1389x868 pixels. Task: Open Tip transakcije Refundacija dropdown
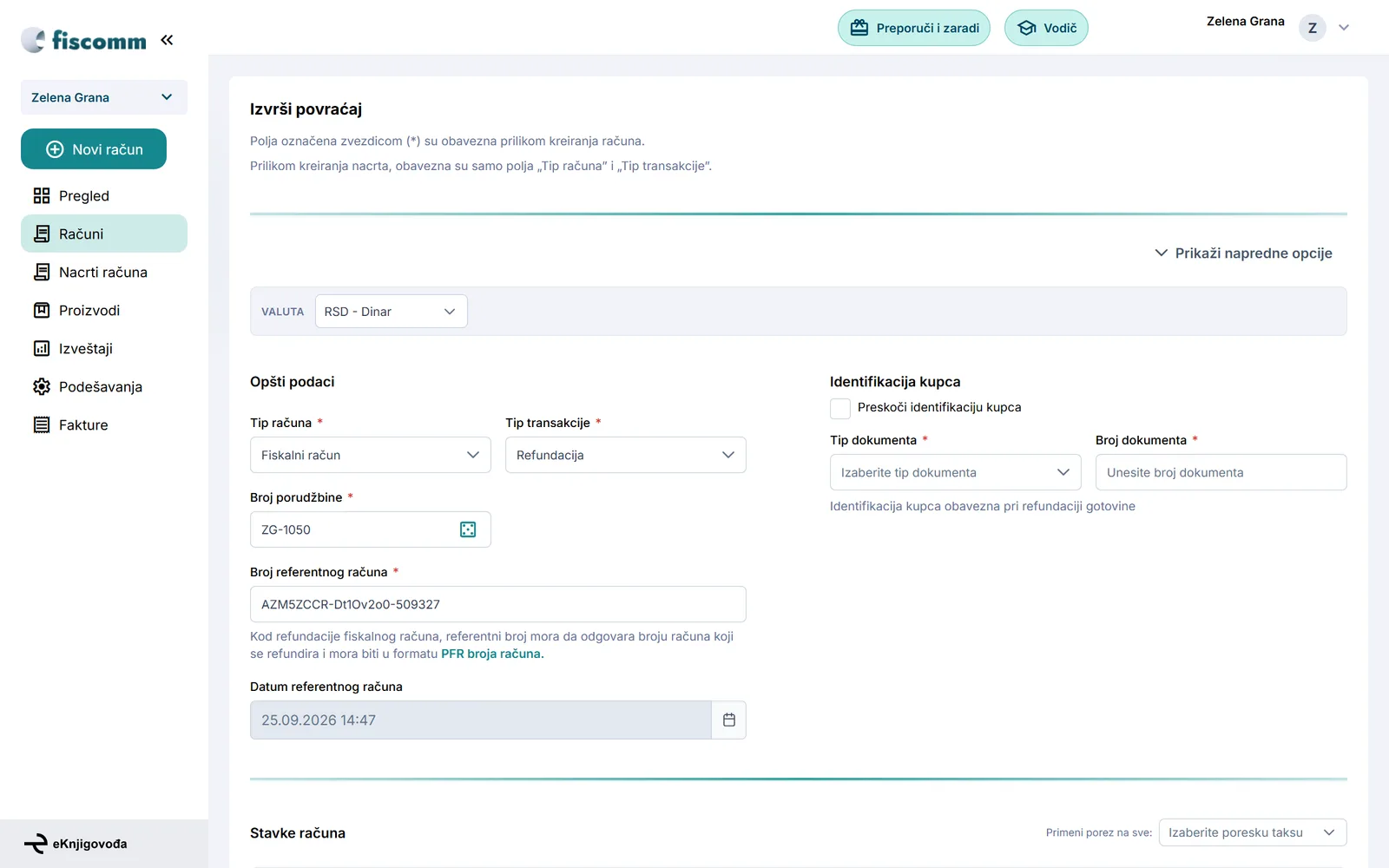click(626, 455)
